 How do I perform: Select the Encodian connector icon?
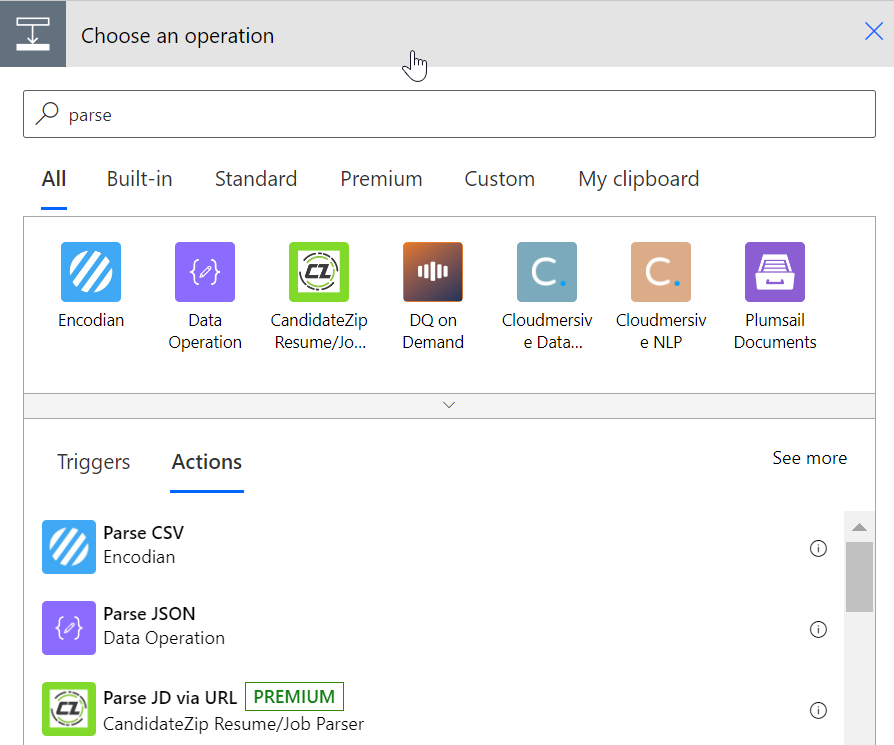pyautogui.click(x=91, y=272)
